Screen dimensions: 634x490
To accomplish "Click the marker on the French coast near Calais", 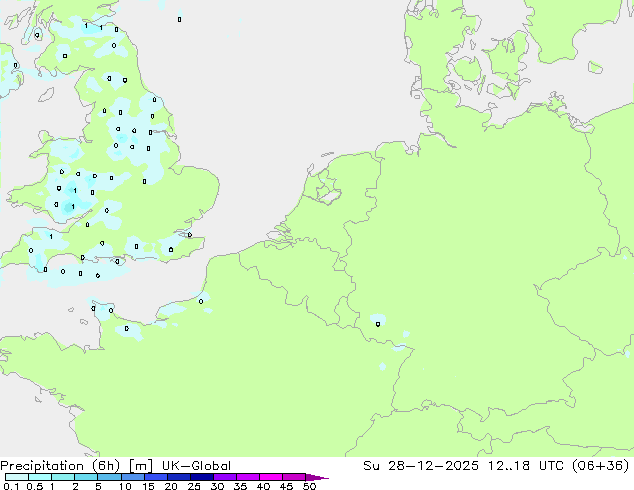I will [x=201, y=300].
